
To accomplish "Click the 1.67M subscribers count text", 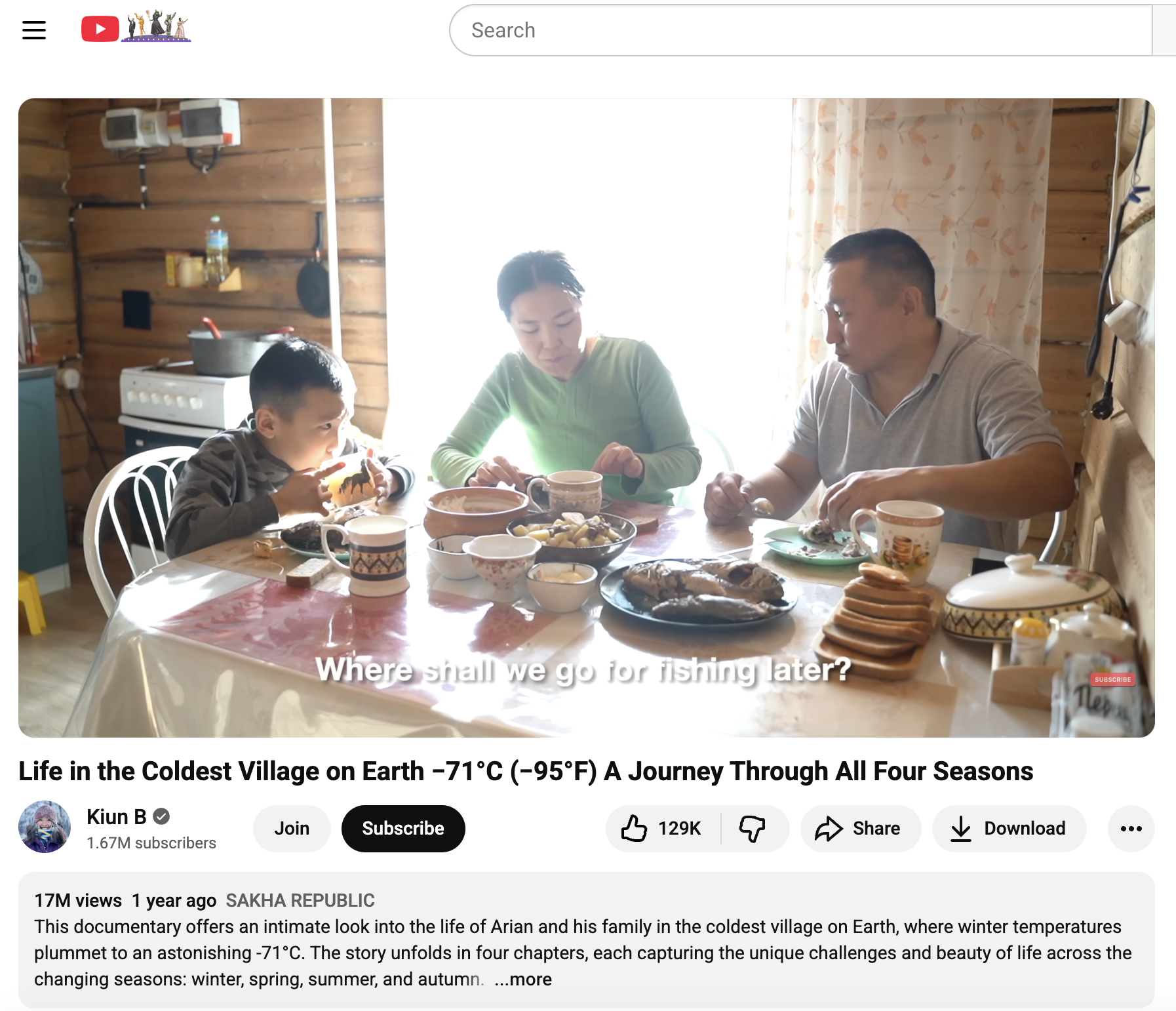I will (151, 843).
